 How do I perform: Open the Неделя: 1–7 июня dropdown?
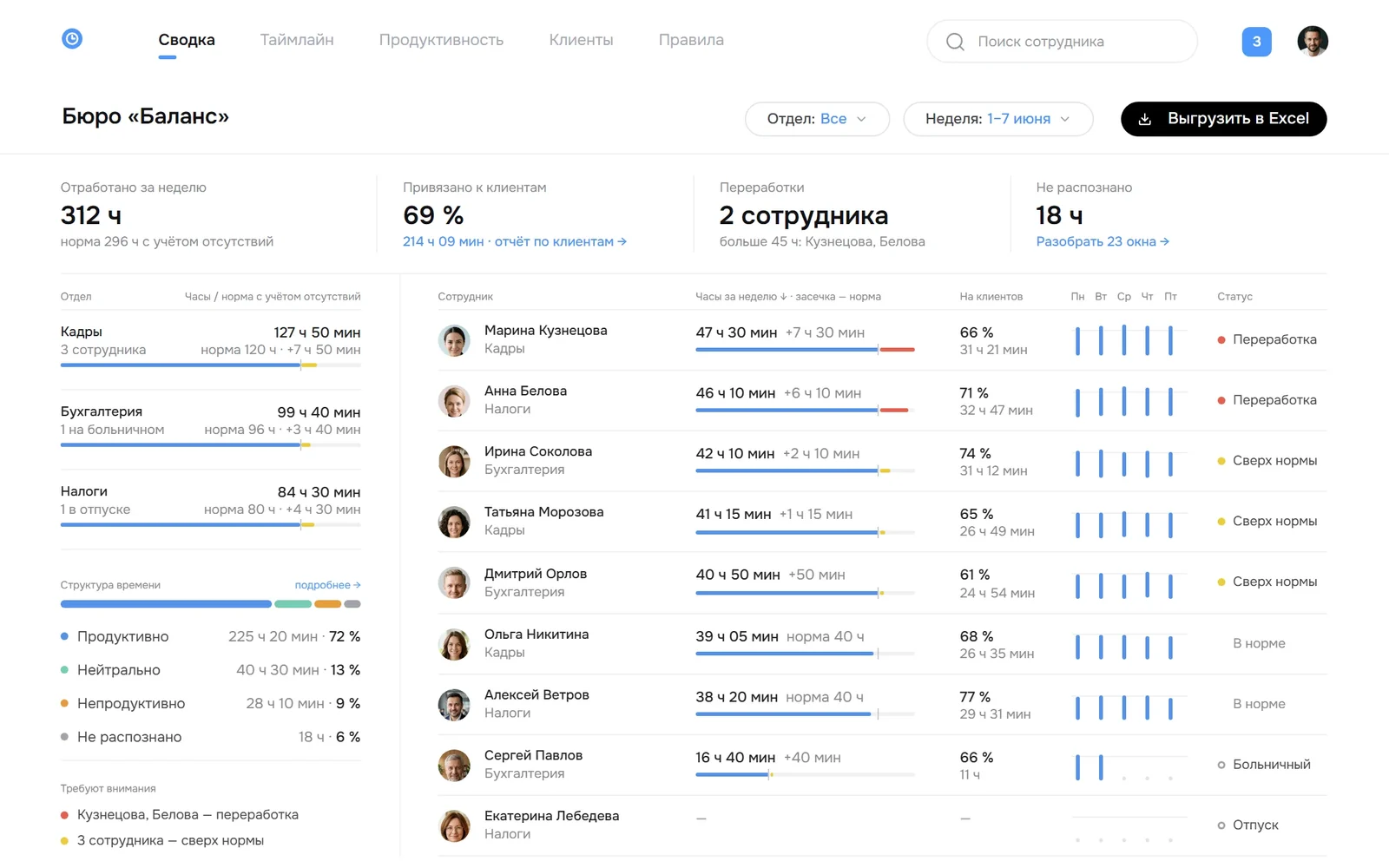(997, 119)
